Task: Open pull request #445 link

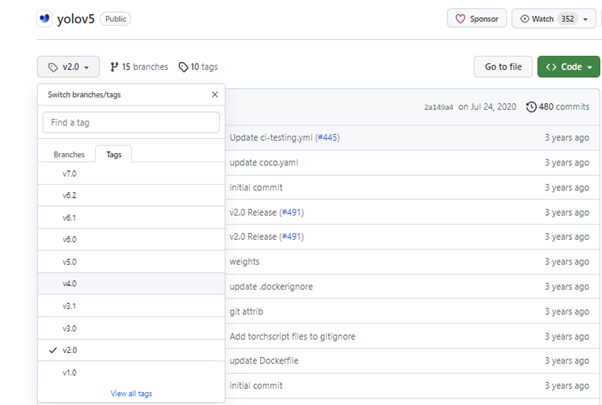Action: point(327,138)
